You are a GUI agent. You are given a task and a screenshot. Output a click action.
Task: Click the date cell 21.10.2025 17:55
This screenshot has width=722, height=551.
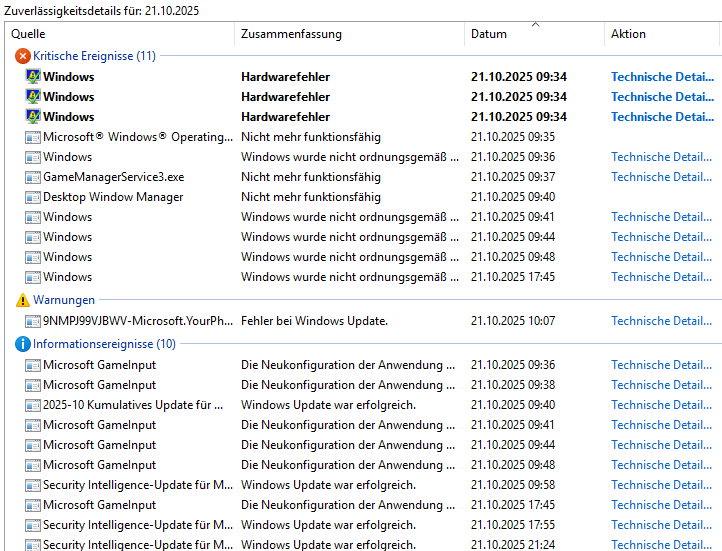(513, 525)
